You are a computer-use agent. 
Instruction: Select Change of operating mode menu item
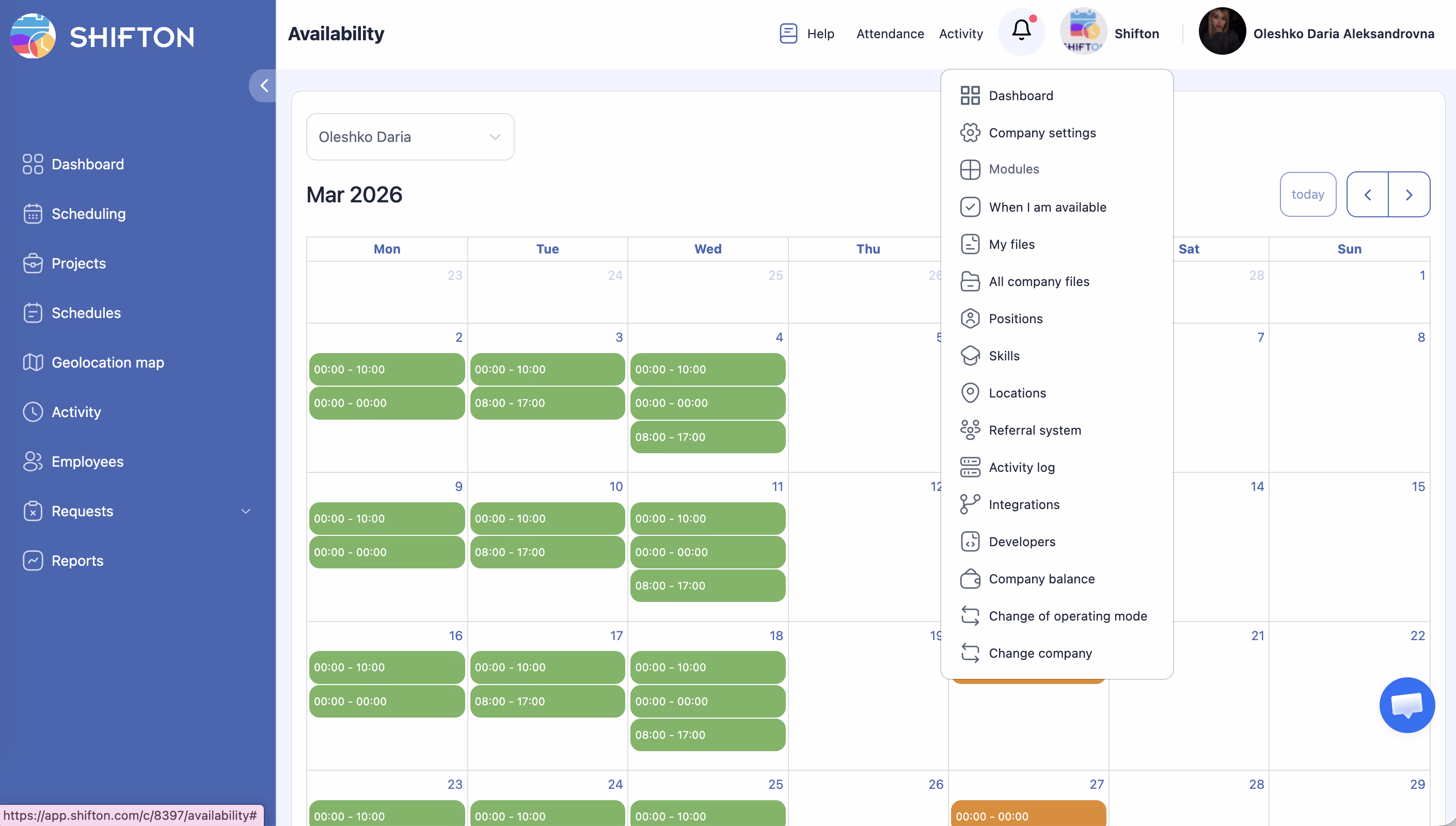1067,616
